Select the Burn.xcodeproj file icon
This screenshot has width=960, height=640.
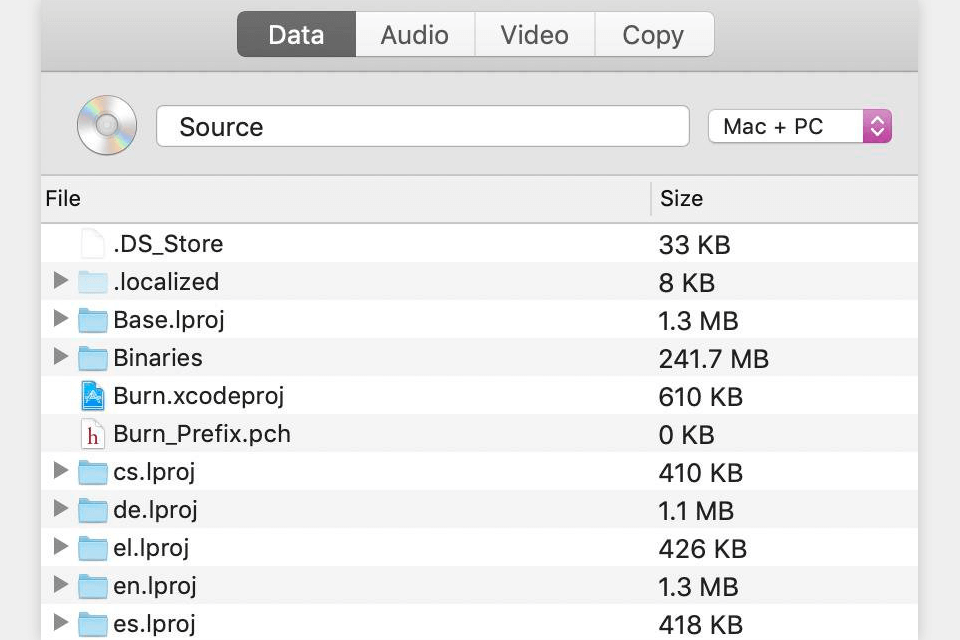[x=93, y=396]
